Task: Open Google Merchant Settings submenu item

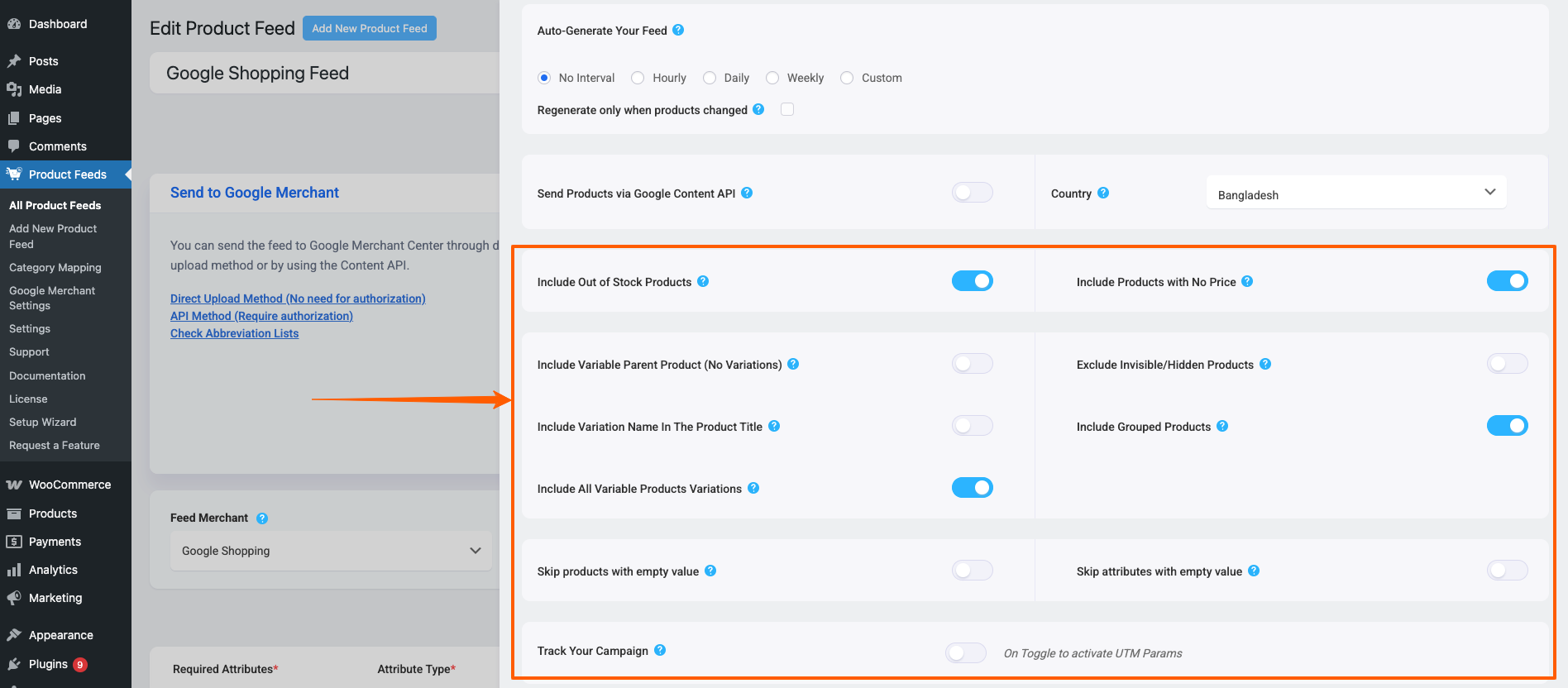Action: [52, 299]
